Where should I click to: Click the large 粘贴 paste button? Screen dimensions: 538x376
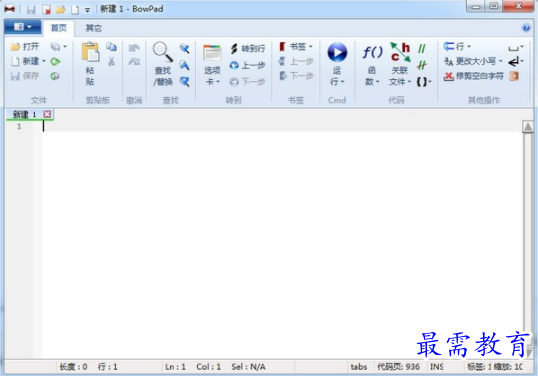(x=90, y=64)
